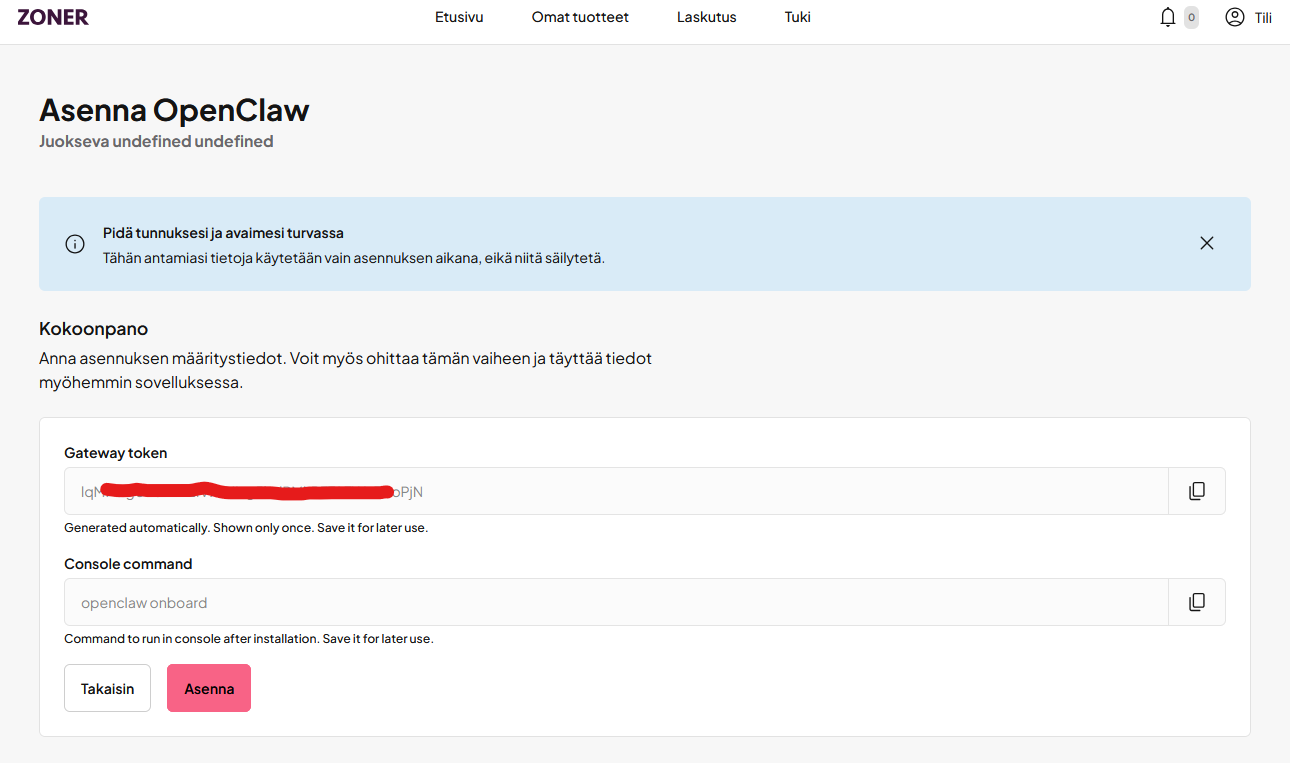This screenshot has height=763, width=1290.
Task: Copy the Gateway token with its copy icon
Action: 1197,491
